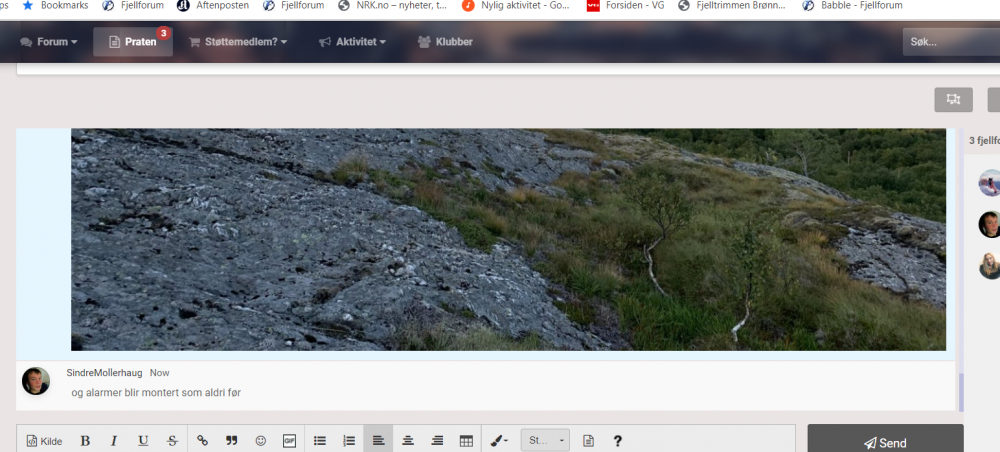
Task: Click the underline icon
Action: pyautogui.click(x=143, y=440)
